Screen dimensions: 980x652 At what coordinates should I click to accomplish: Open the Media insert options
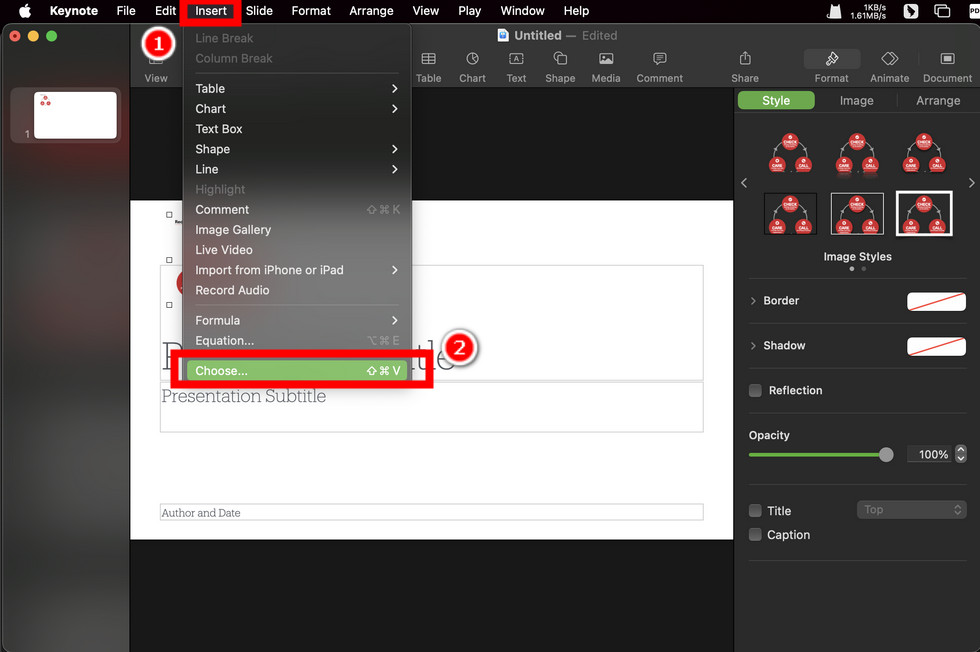pyautogui.click(x=605, y=66)
